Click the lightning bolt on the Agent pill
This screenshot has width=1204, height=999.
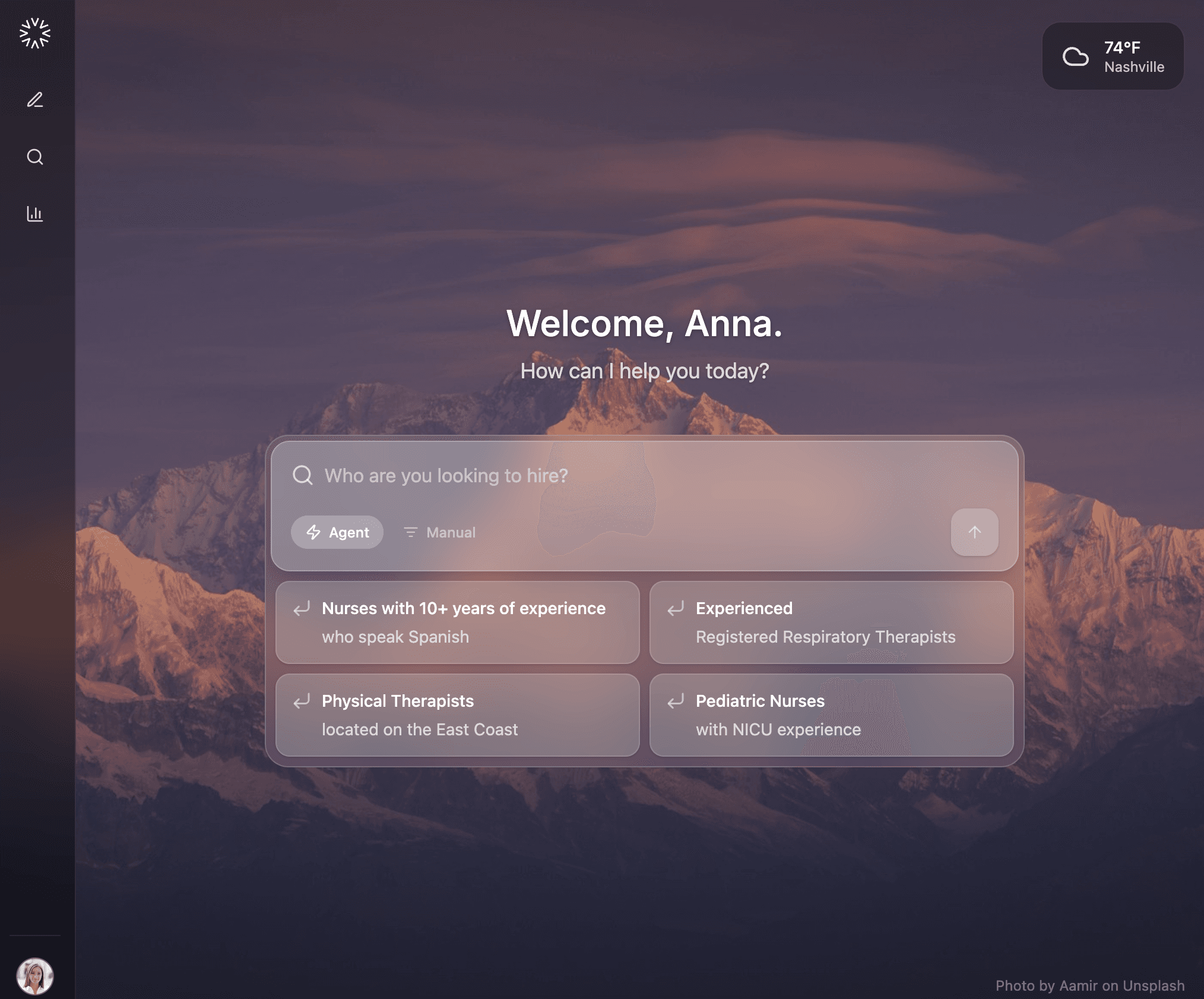click(x=313, y=532)
